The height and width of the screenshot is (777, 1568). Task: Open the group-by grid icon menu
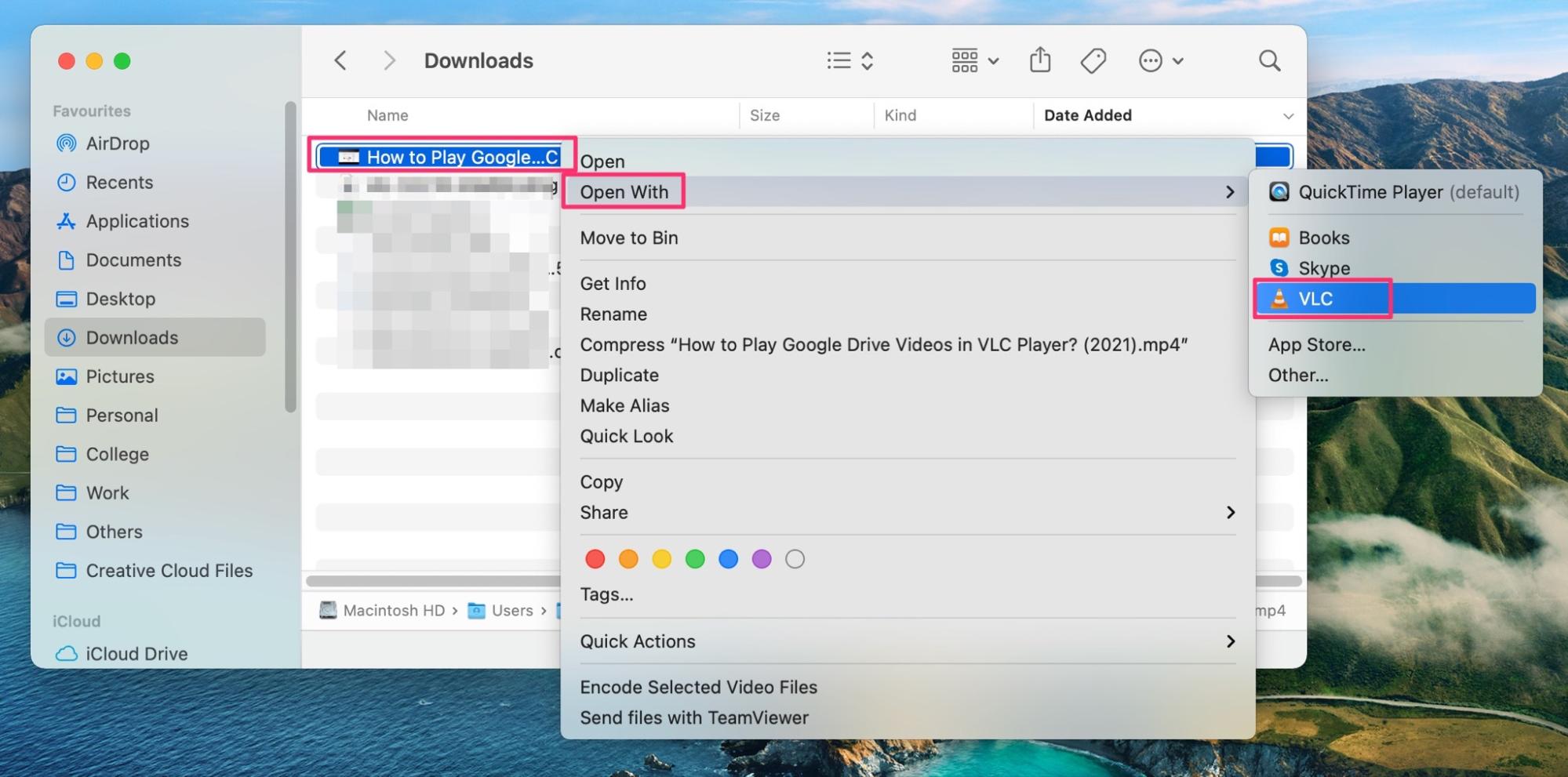tap(974, 60)
